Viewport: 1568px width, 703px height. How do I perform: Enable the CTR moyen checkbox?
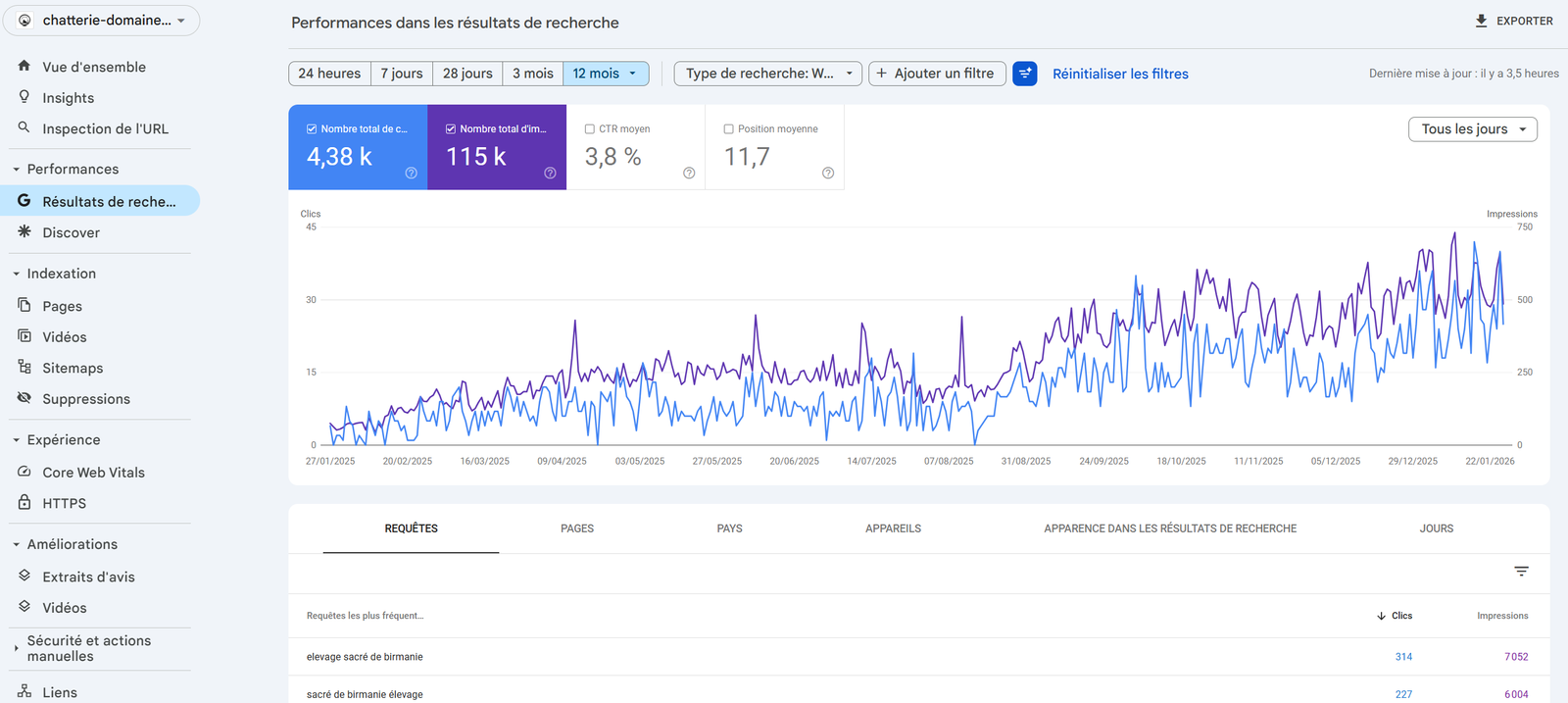[590, 129]
